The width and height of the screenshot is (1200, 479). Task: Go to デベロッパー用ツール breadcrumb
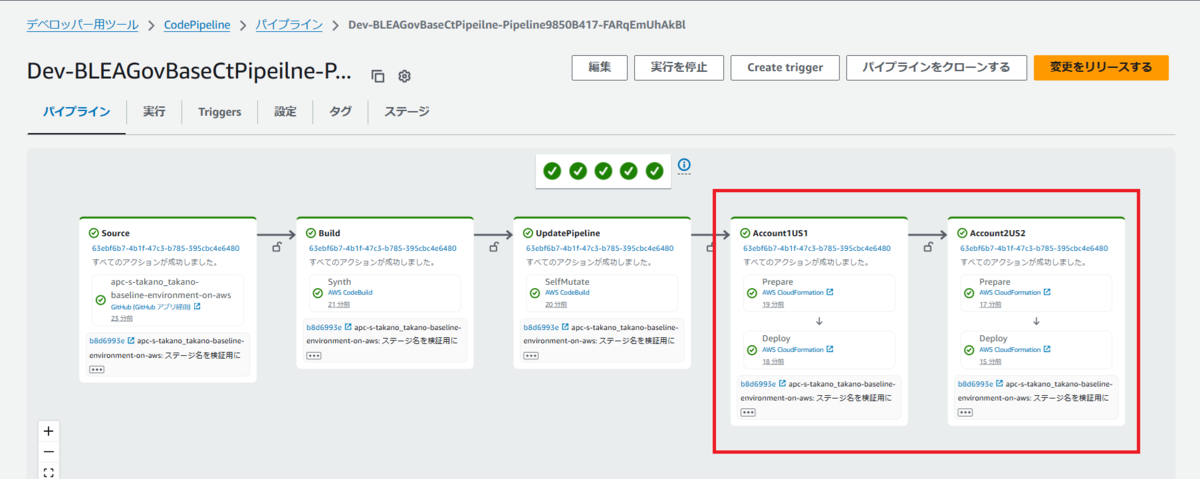(x=83, y=23)
